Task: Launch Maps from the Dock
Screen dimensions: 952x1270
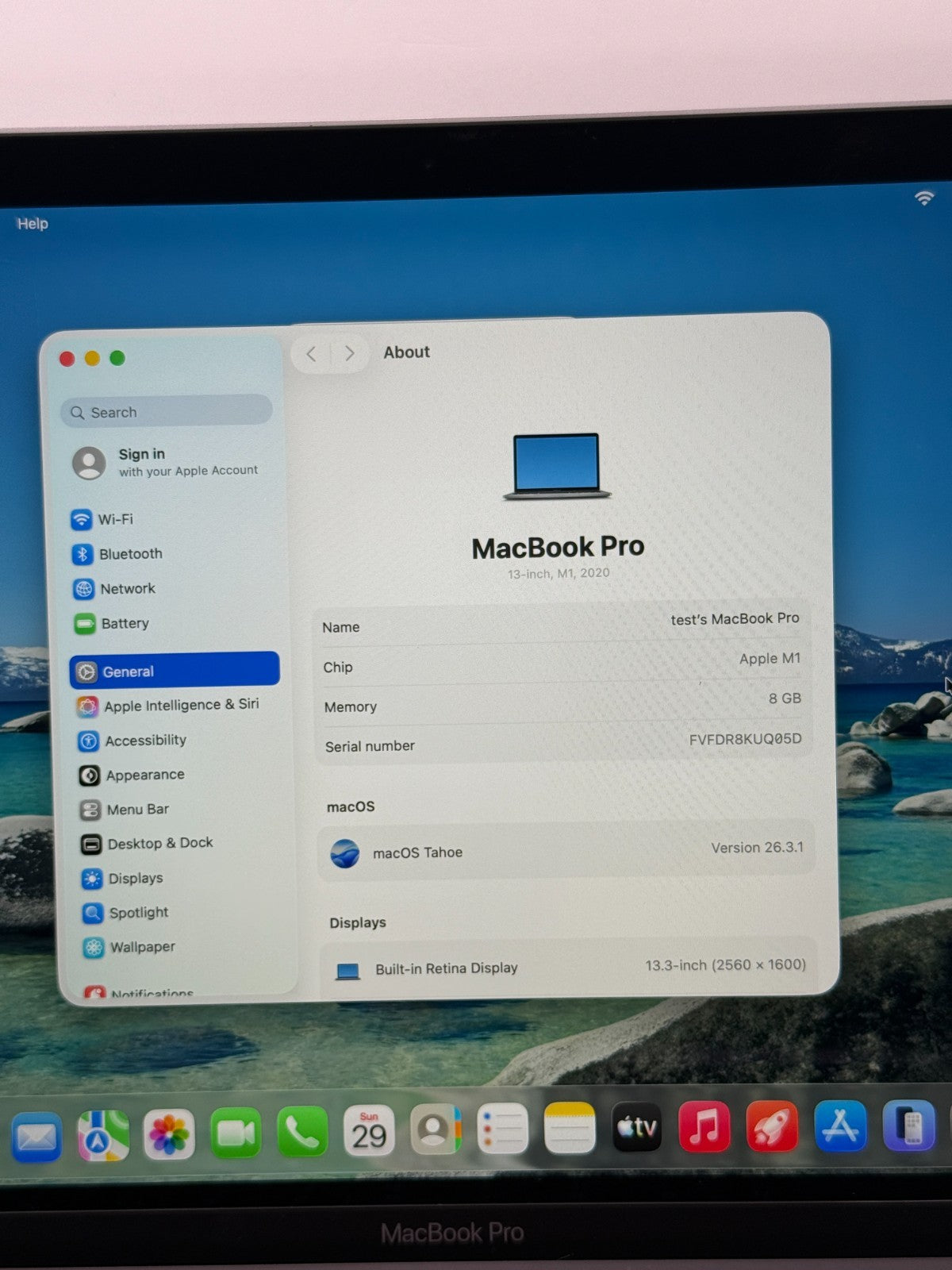Action: pos(102,1136)
